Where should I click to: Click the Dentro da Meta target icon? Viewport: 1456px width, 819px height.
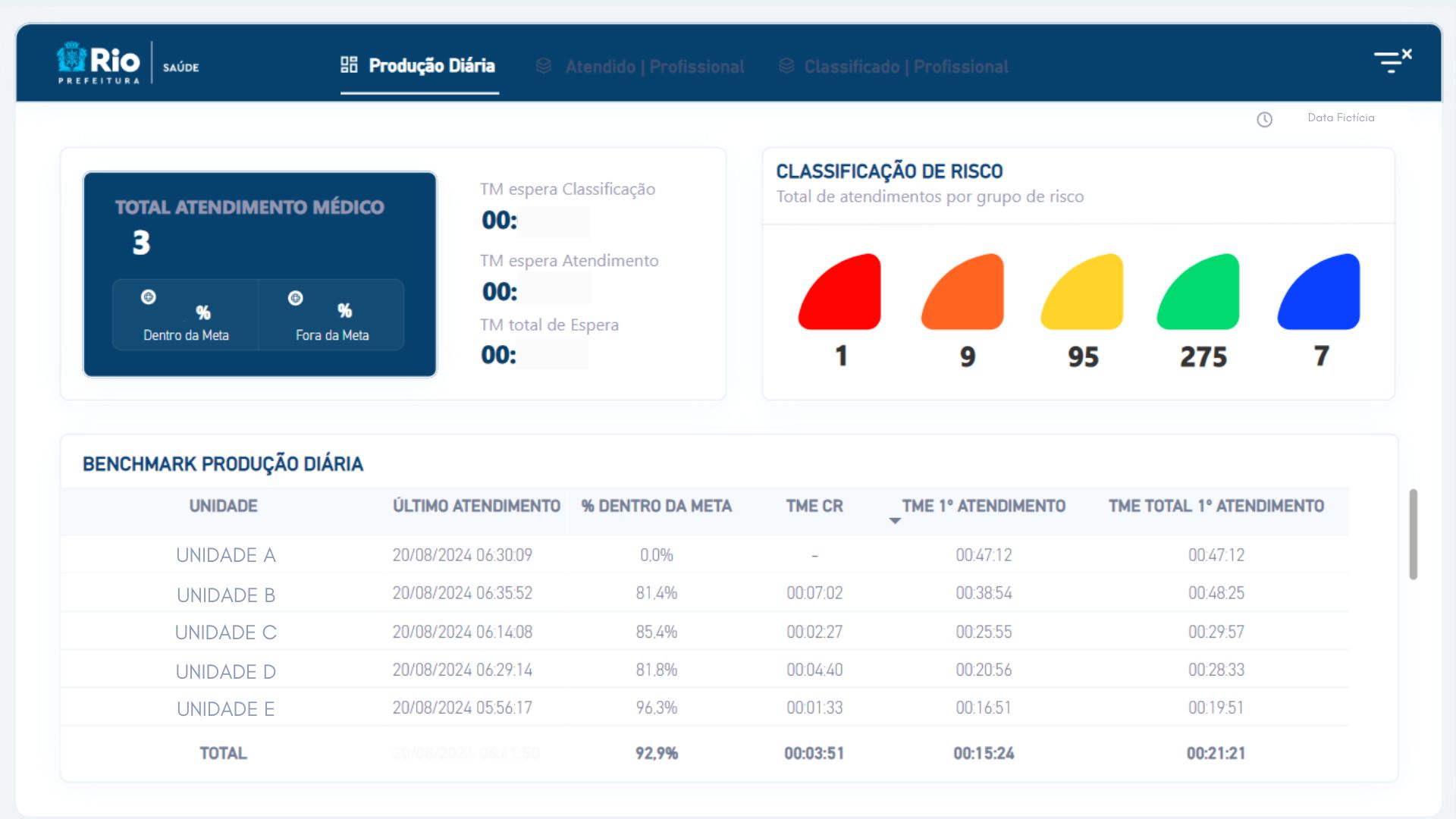[x=149, y=297]
